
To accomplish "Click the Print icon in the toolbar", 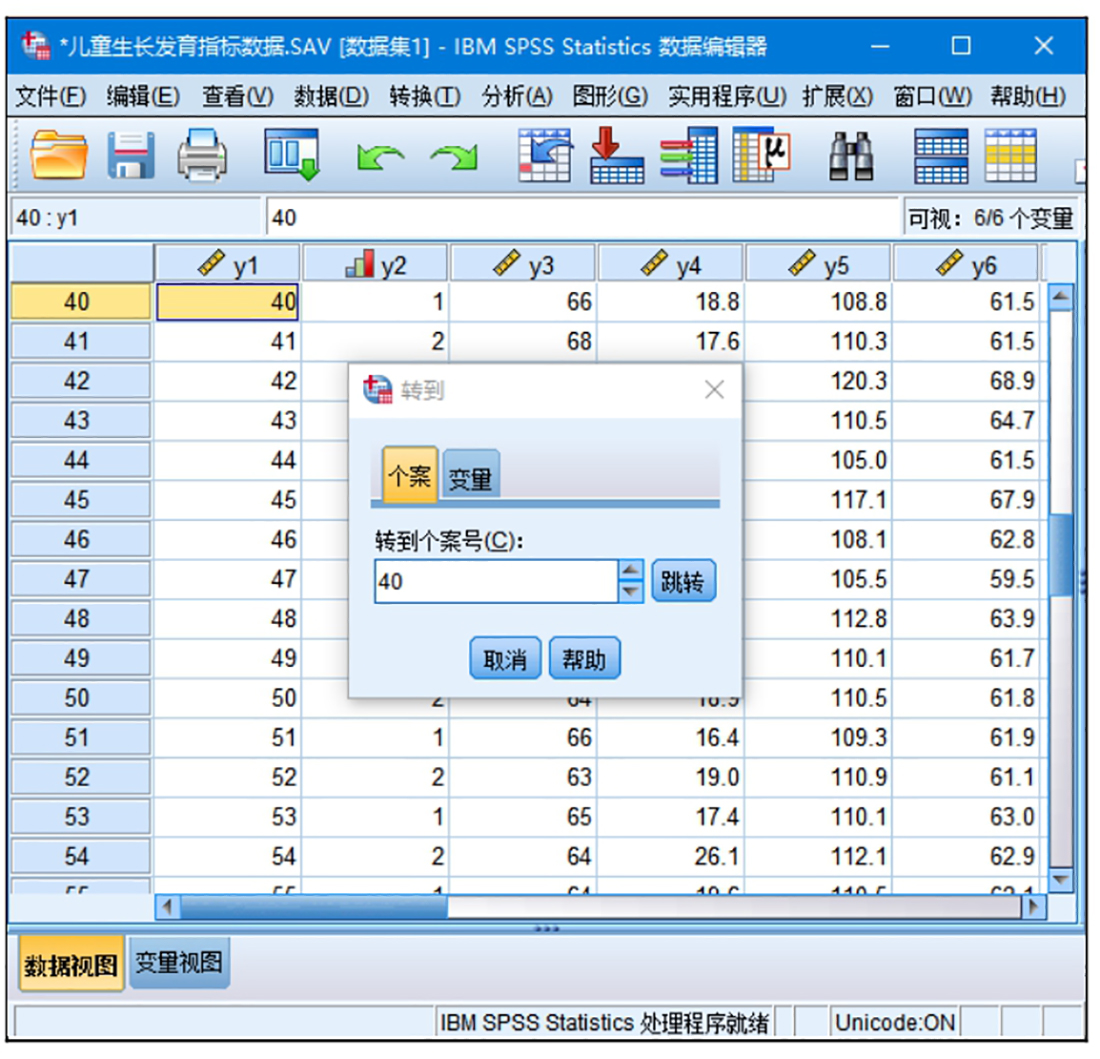I will (x=203, y=158).
